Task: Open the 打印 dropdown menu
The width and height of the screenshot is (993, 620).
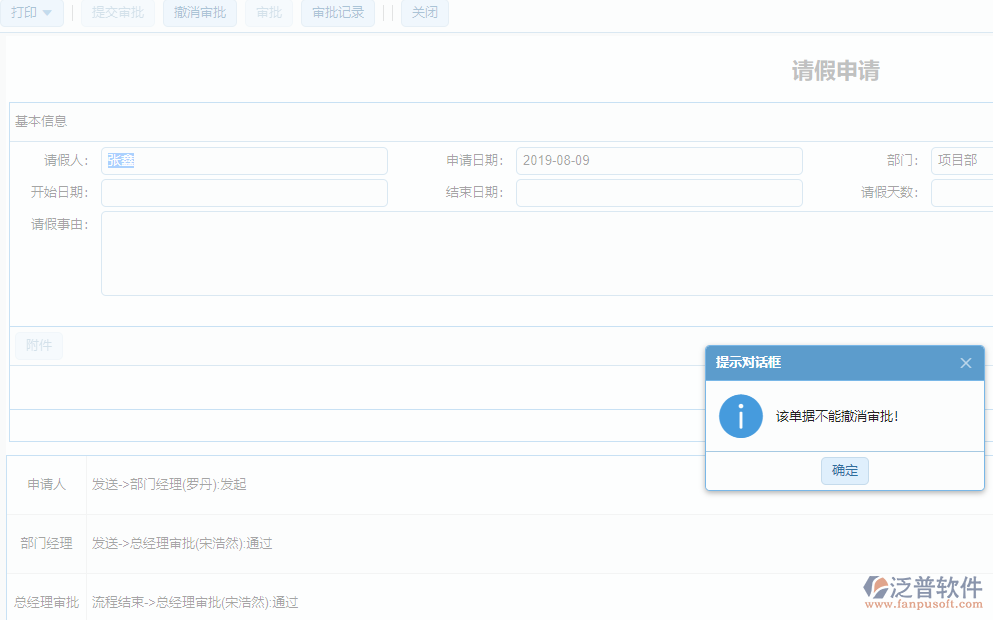Action: (31, 13)
